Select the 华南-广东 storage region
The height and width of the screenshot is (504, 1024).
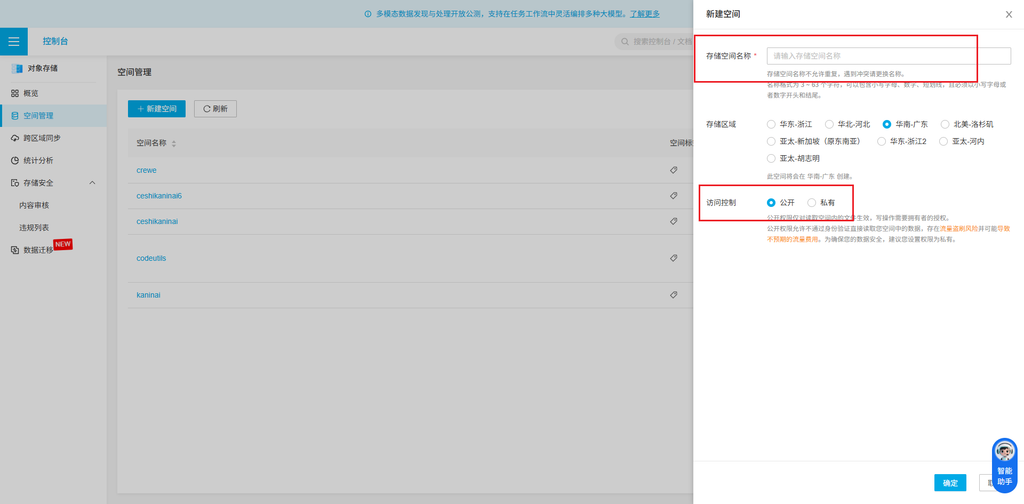click(x=887, y=124)
